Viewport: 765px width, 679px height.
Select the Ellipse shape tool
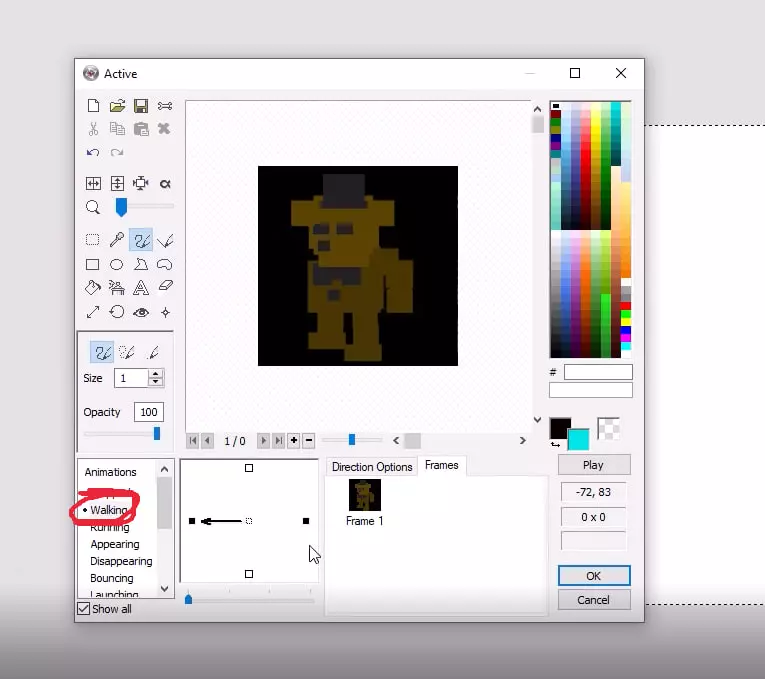117,264
